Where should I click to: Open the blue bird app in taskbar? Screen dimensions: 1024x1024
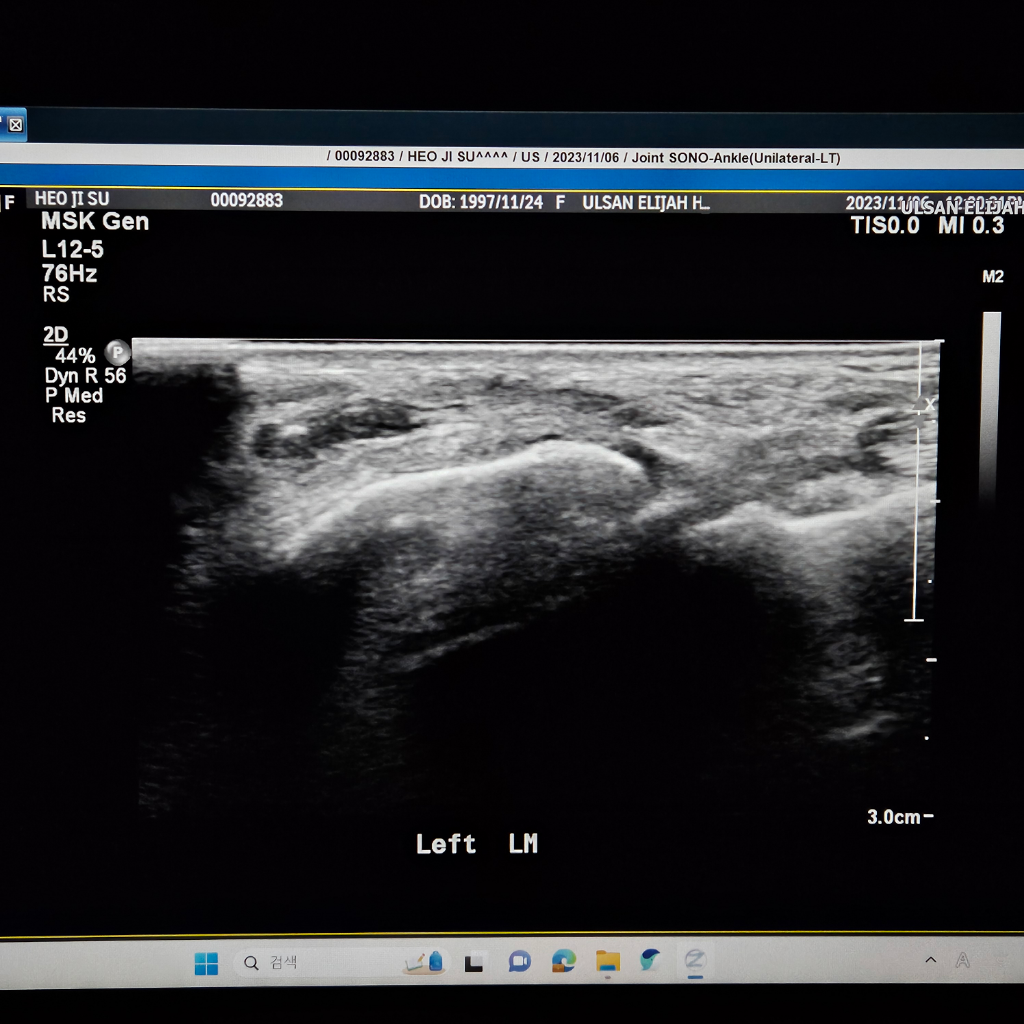click(x=650, y=960)
